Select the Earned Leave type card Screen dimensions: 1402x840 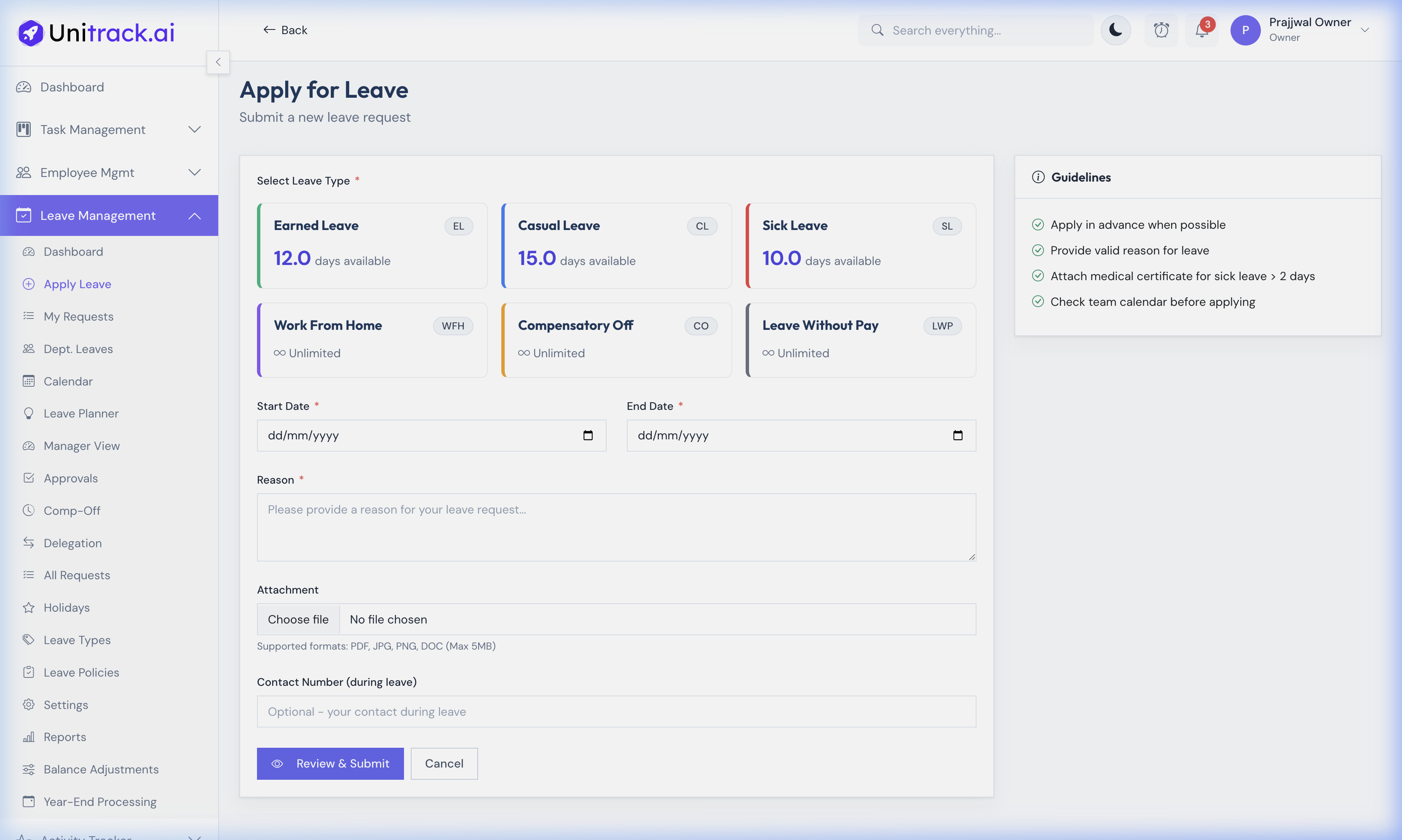click(372, 246)
